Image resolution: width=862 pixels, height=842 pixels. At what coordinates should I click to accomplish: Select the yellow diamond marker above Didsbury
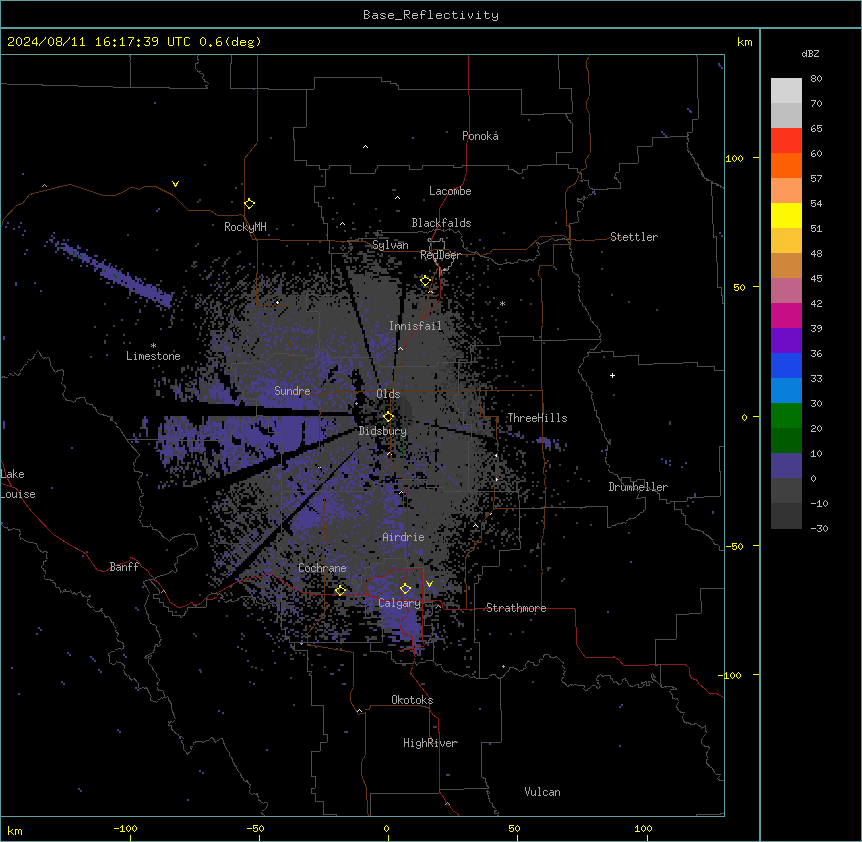pyautogui.click(x=388, y=416)
